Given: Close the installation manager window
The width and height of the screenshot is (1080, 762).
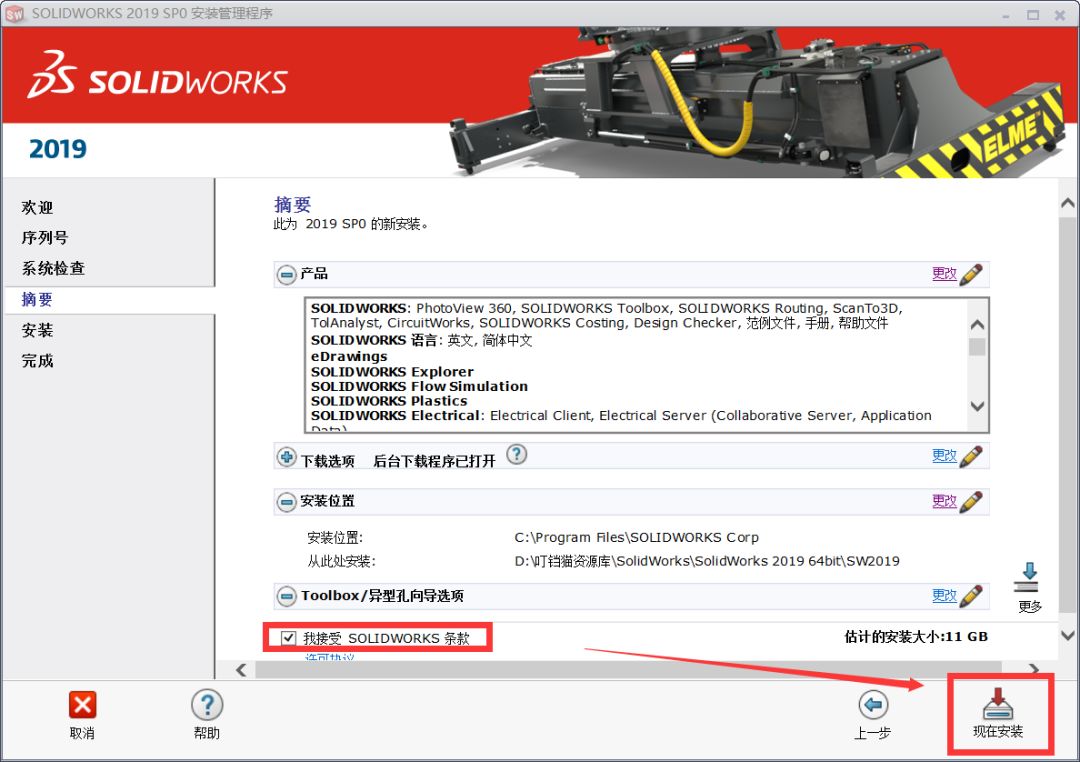Looking at the screenshot, I should (1060, 14).
